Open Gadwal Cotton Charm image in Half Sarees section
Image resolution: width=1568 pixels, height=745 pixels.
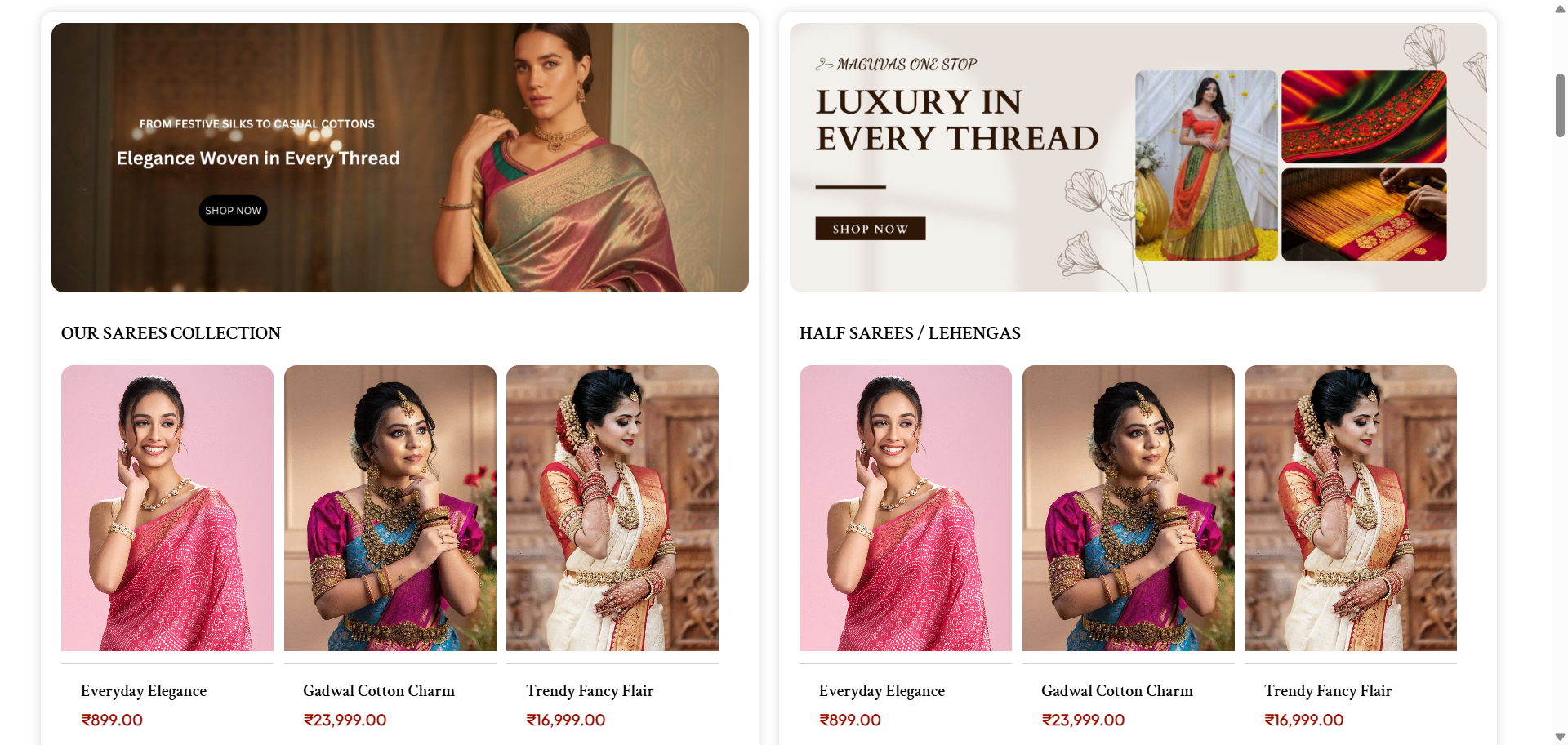1129,507
